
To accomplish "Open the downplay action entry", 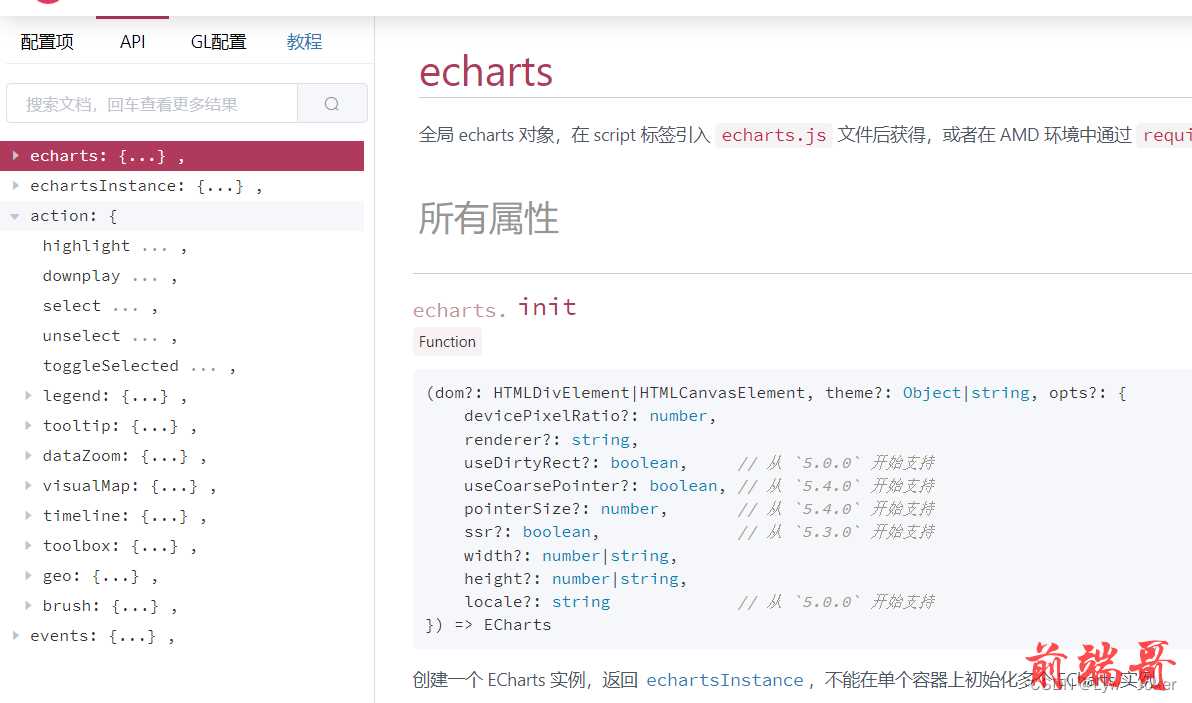I will pyautogui.click(x=109, y=276).
